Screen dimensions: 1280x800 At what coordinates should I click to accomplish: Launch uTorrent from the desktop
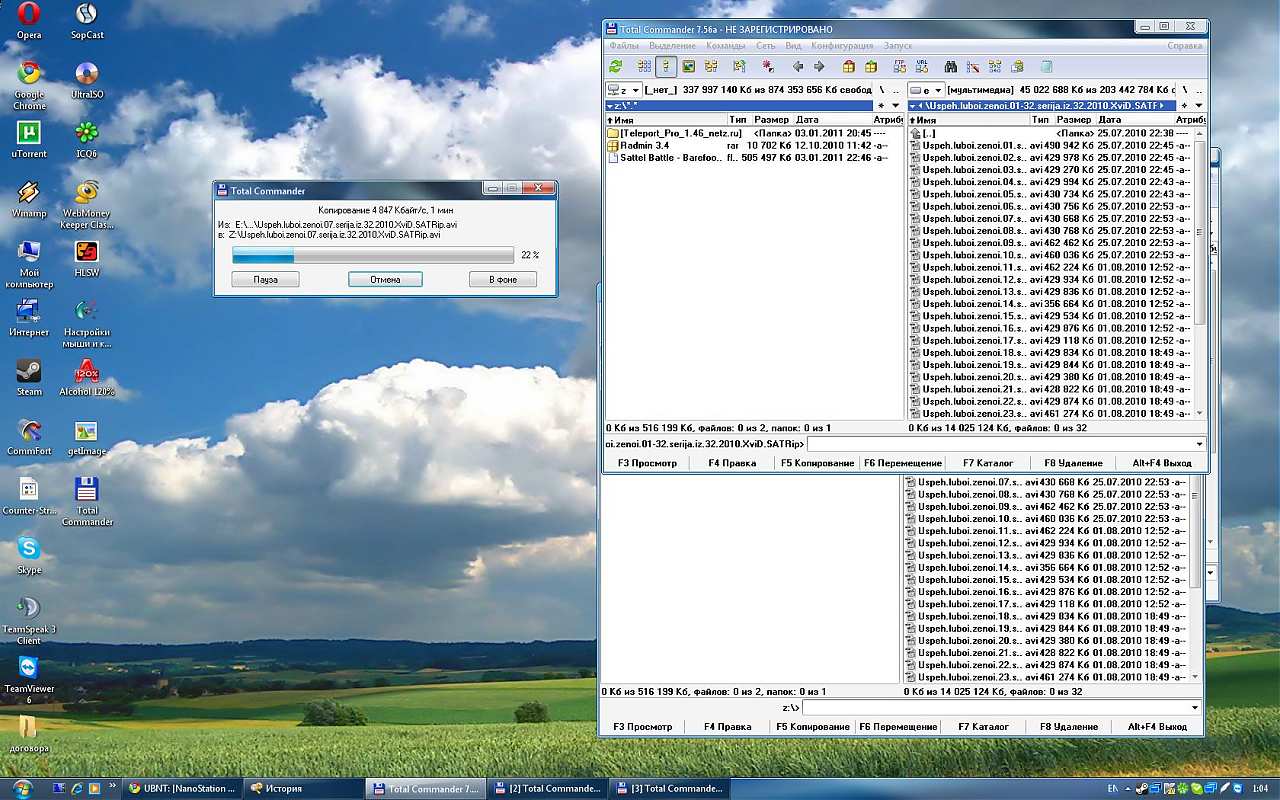point(29,138)
